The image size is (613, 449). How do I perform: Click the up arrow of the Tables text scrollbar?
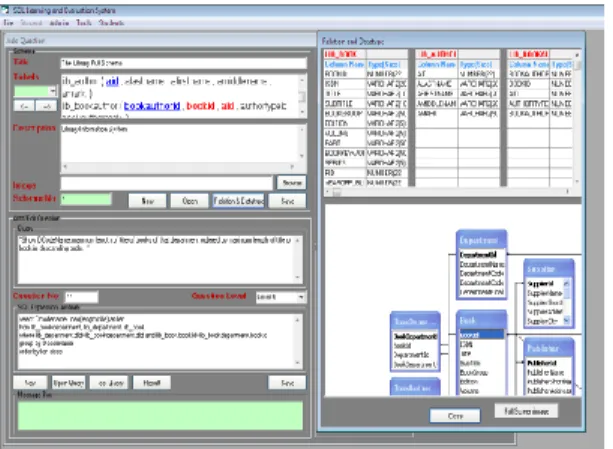pos(302,80)
